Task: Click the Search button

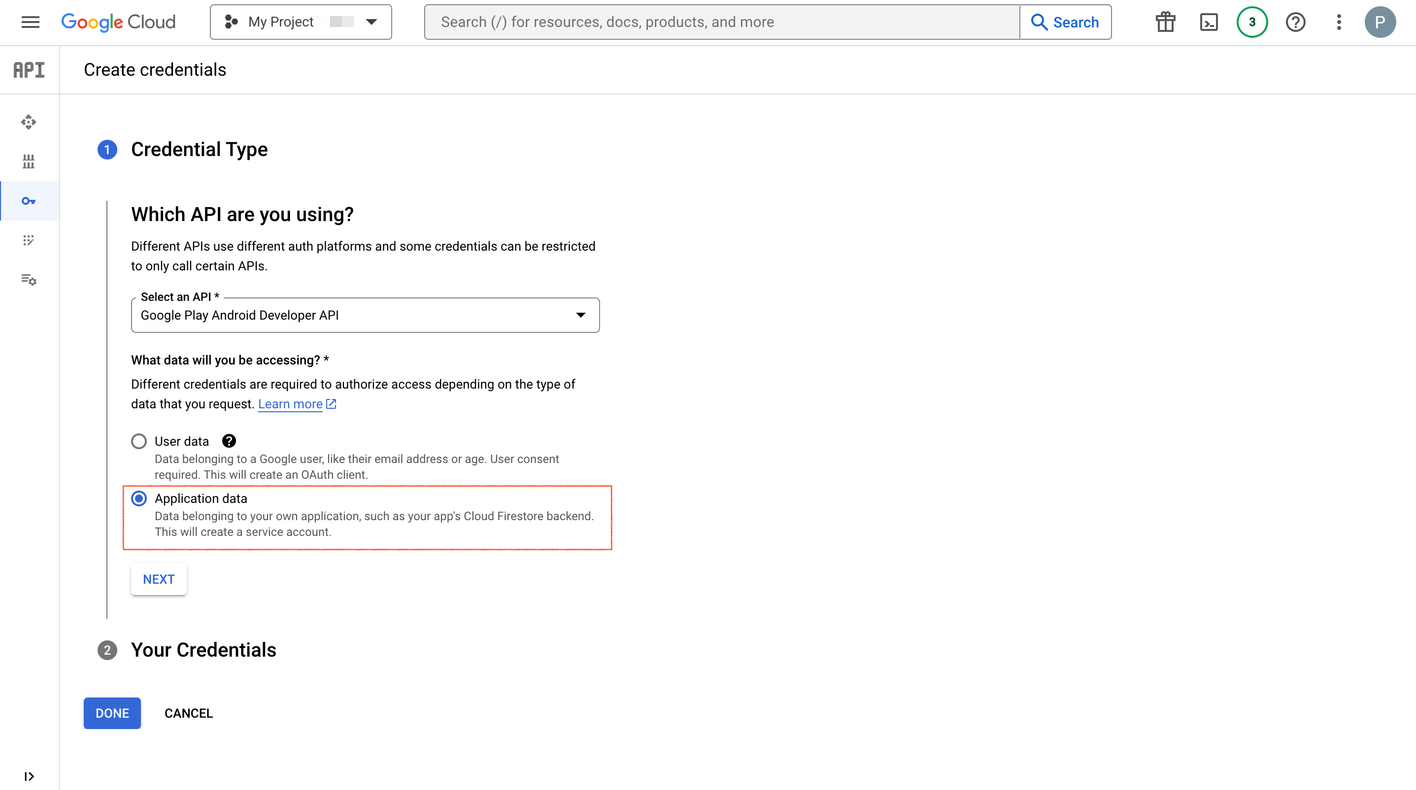Action: pos(1065,22)
